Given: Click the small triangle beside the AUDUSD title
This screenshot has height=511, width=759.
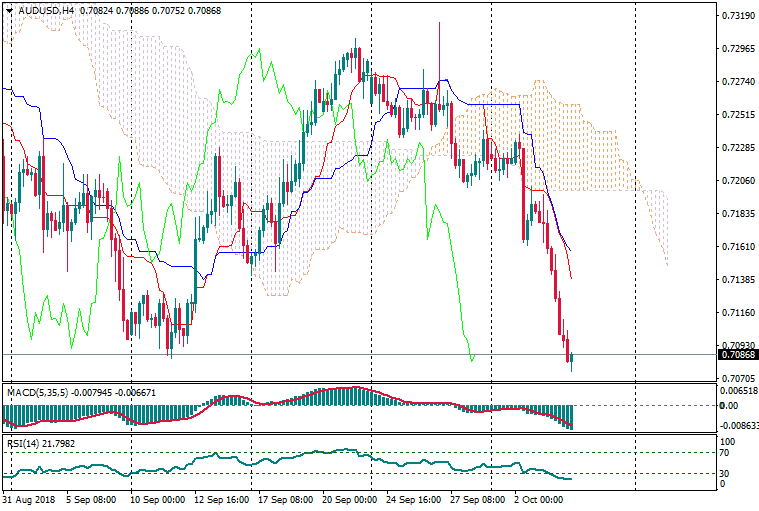Looking at the screenshot, I should (x=10, y=10).
